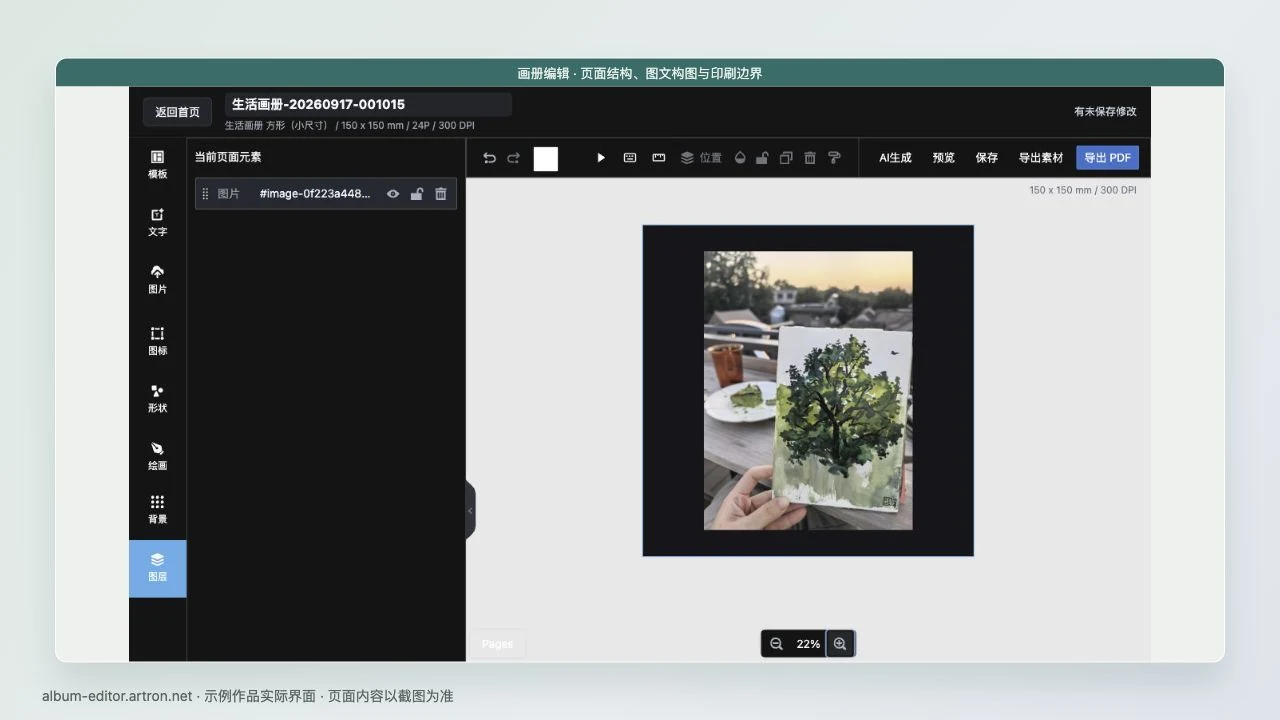Click the duplicate icon in the toolbar
This screenshot has width=1280, height=720.
click(x=786, y=158)
